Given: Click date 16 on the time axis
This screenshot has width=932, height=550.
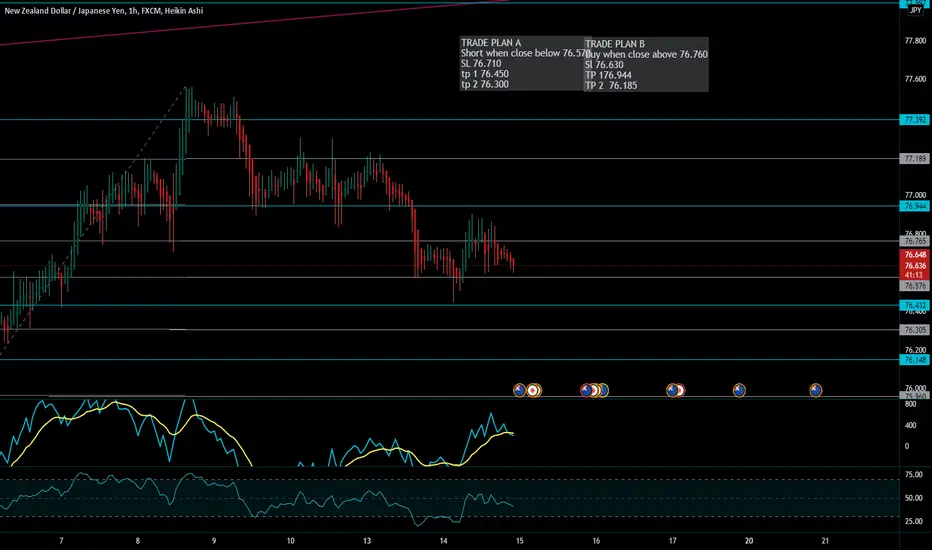Looking at the screenshot, I should pyautogui.click(x=596, y=540).
